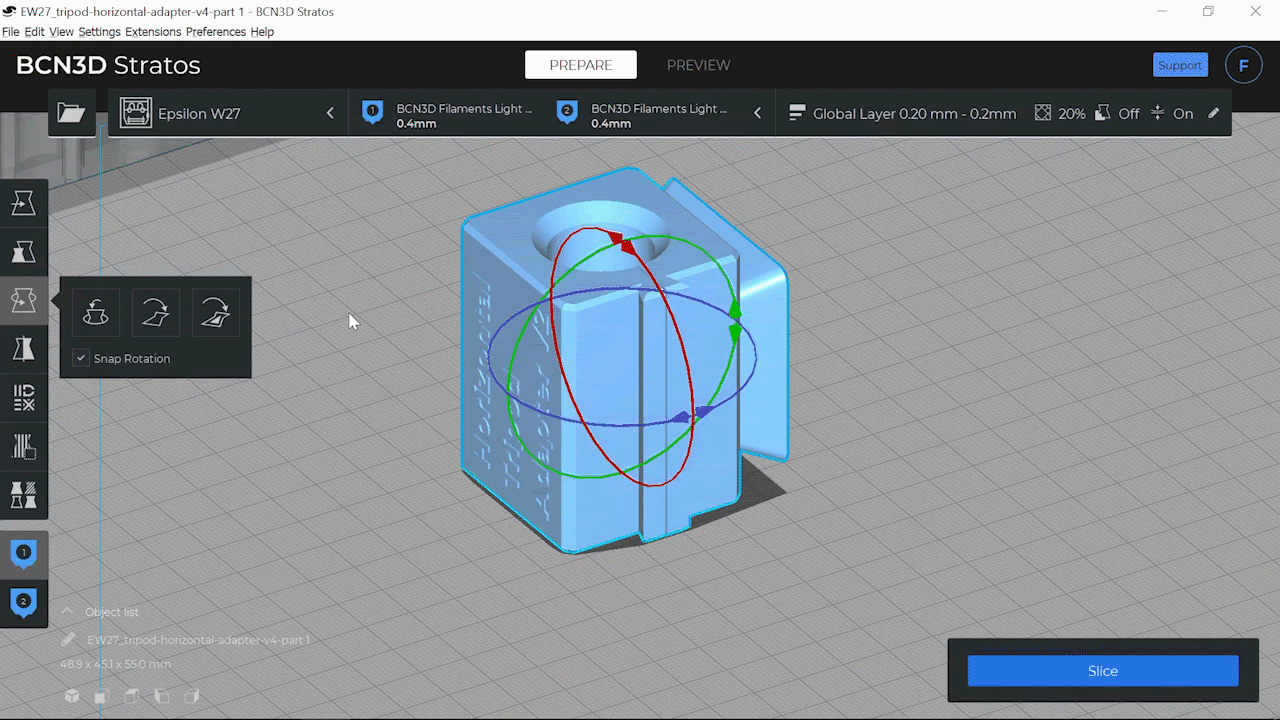
Task: Click Reset rotation icon
Action: tap(96, 313)
